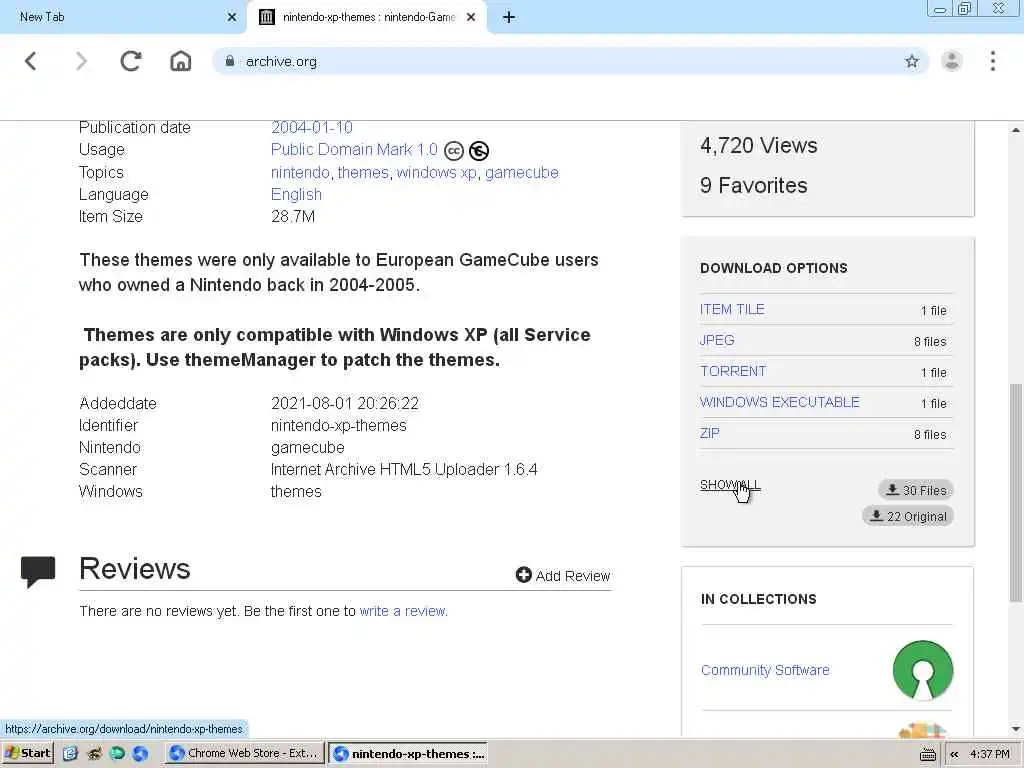Open the profile avatar button
1024x768 pixels.
pos(952,61)
